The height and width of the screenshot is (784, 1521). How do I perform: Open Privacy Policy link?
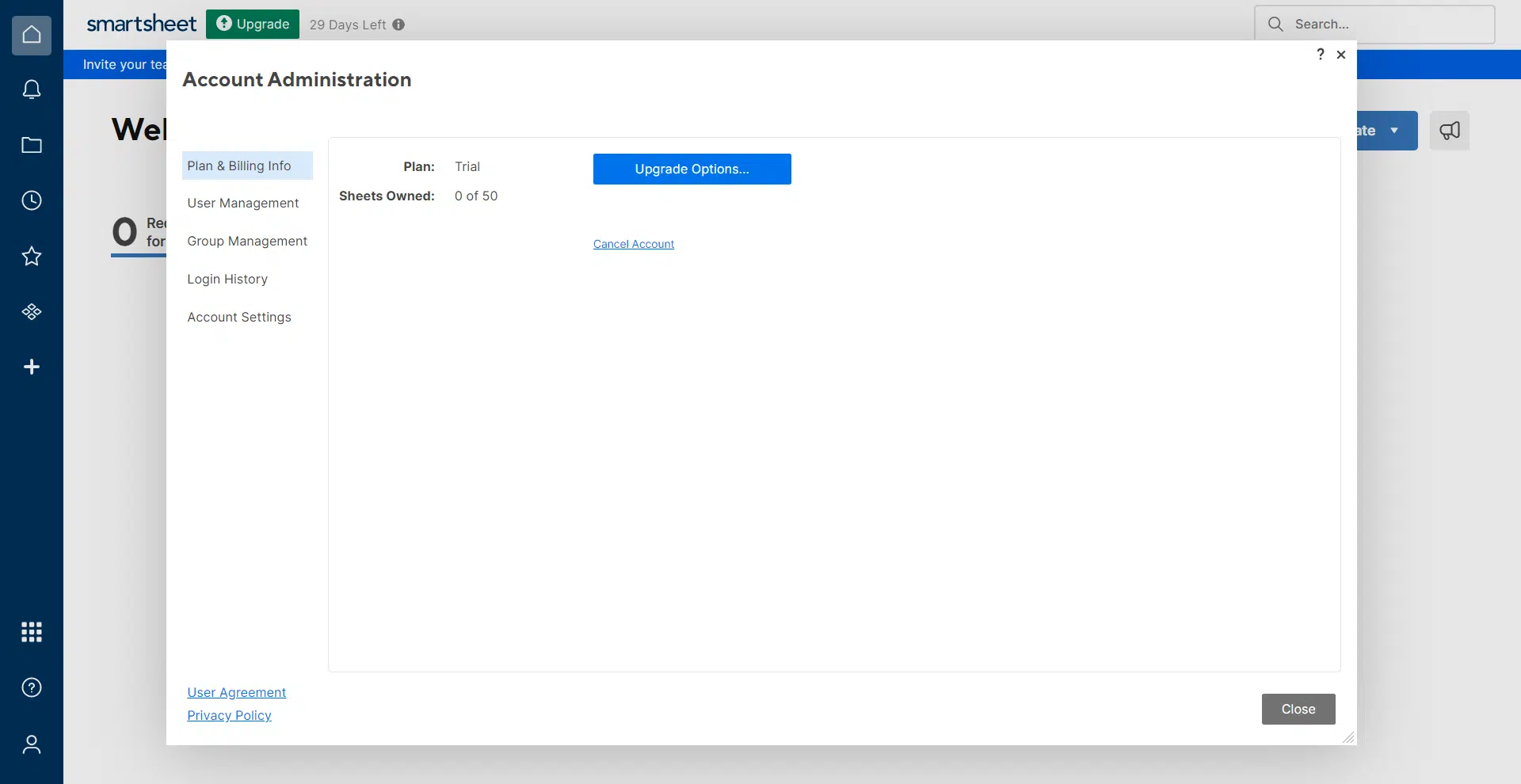click(230, 715)
